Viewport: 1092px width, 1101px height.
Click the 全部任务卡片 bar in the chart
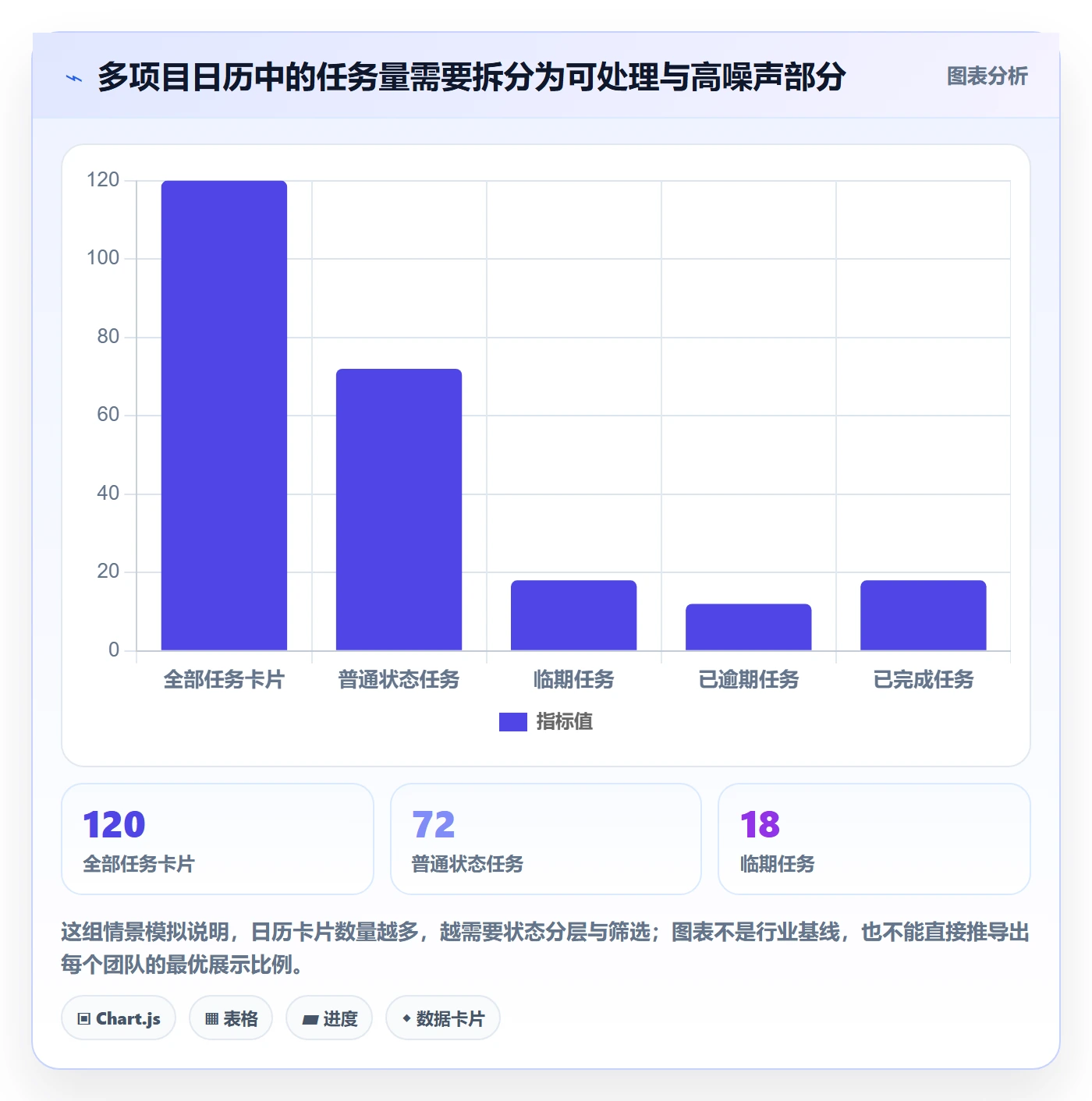[x=224, y=416]
